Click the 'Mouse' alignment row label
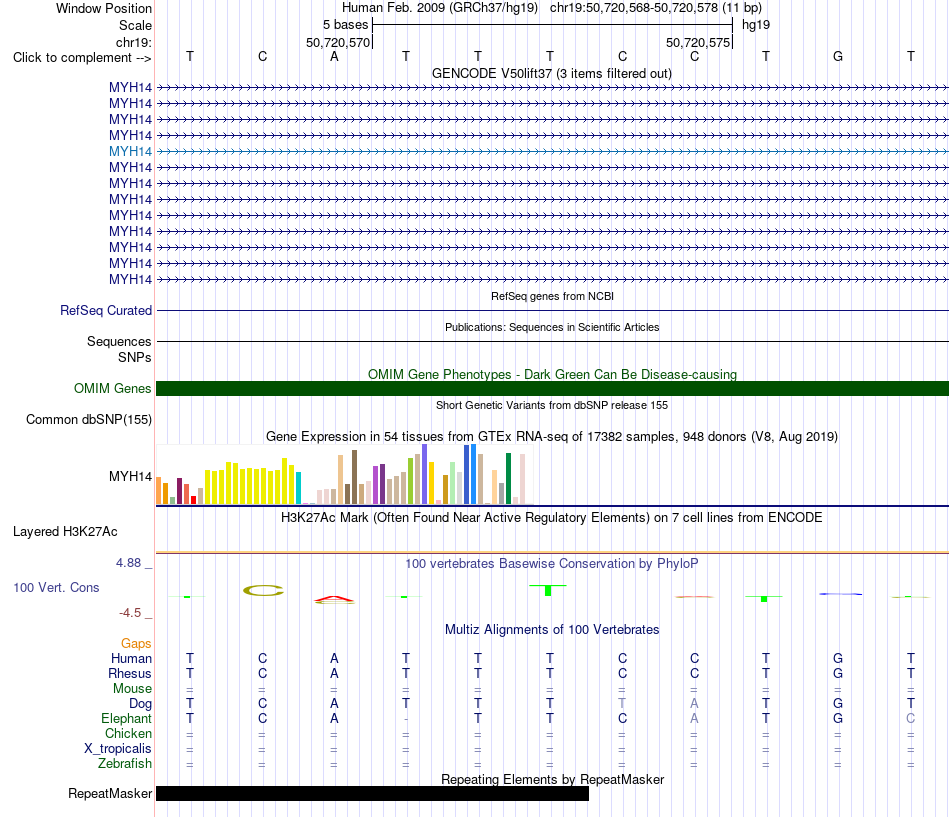Image resolution: width=950 pixels, height=817 pixels. [x=132, y=689]
